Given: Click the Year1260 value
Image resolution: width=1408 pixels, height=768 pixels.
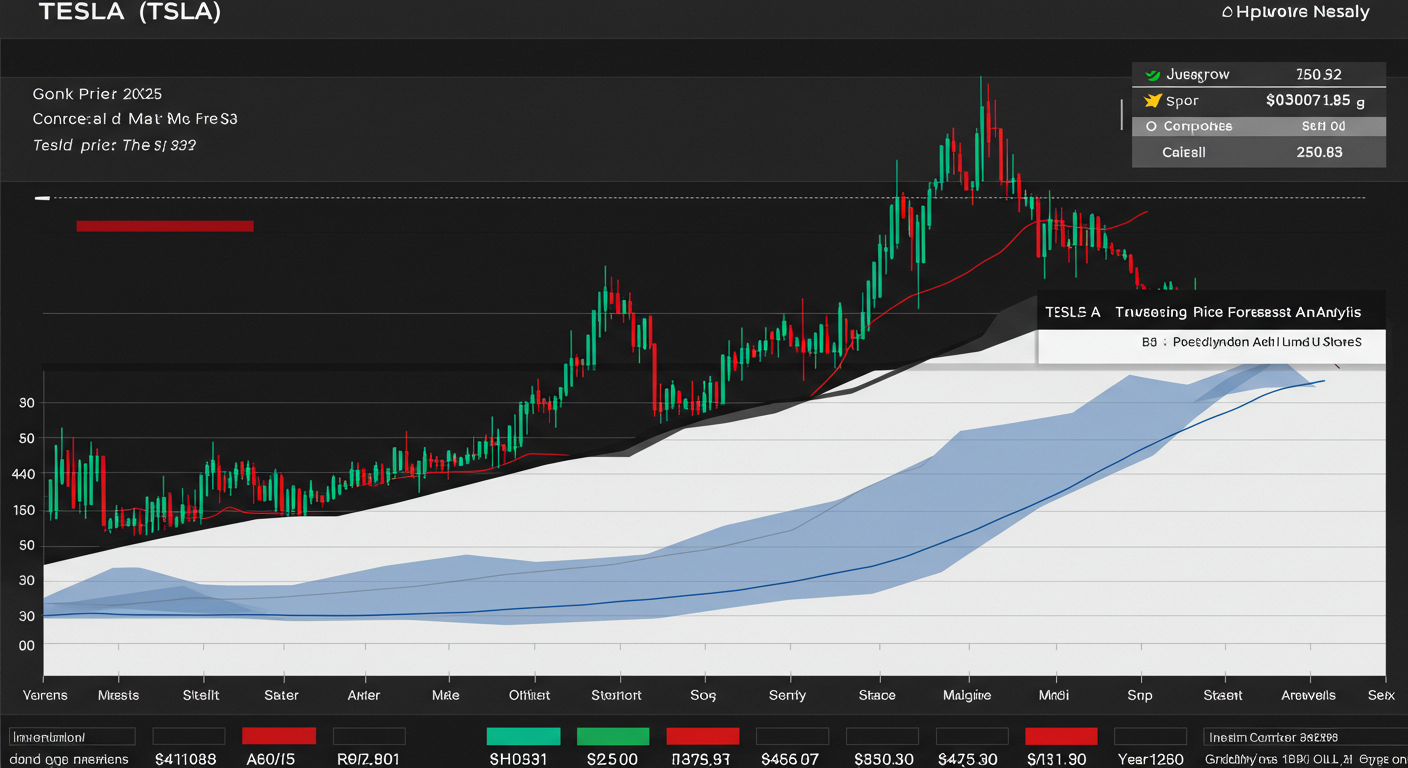Looking at the screenshot, I should (1150, 759).
